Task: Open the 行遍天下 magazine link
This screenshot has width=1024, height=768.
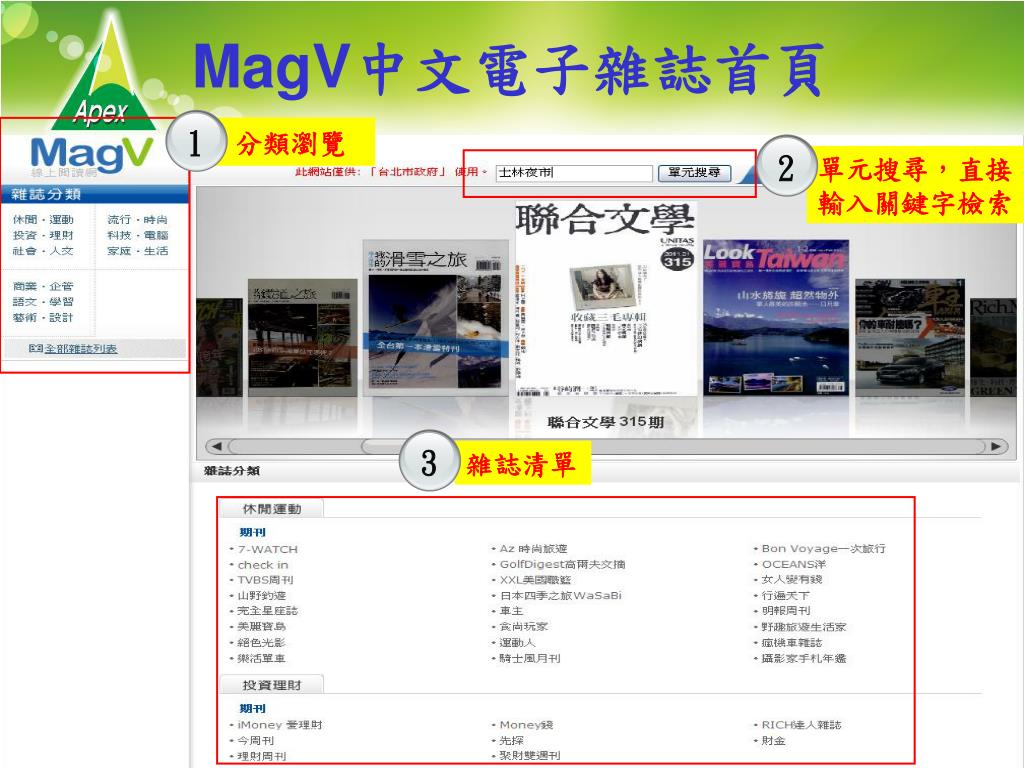Action: pos(786,596)
